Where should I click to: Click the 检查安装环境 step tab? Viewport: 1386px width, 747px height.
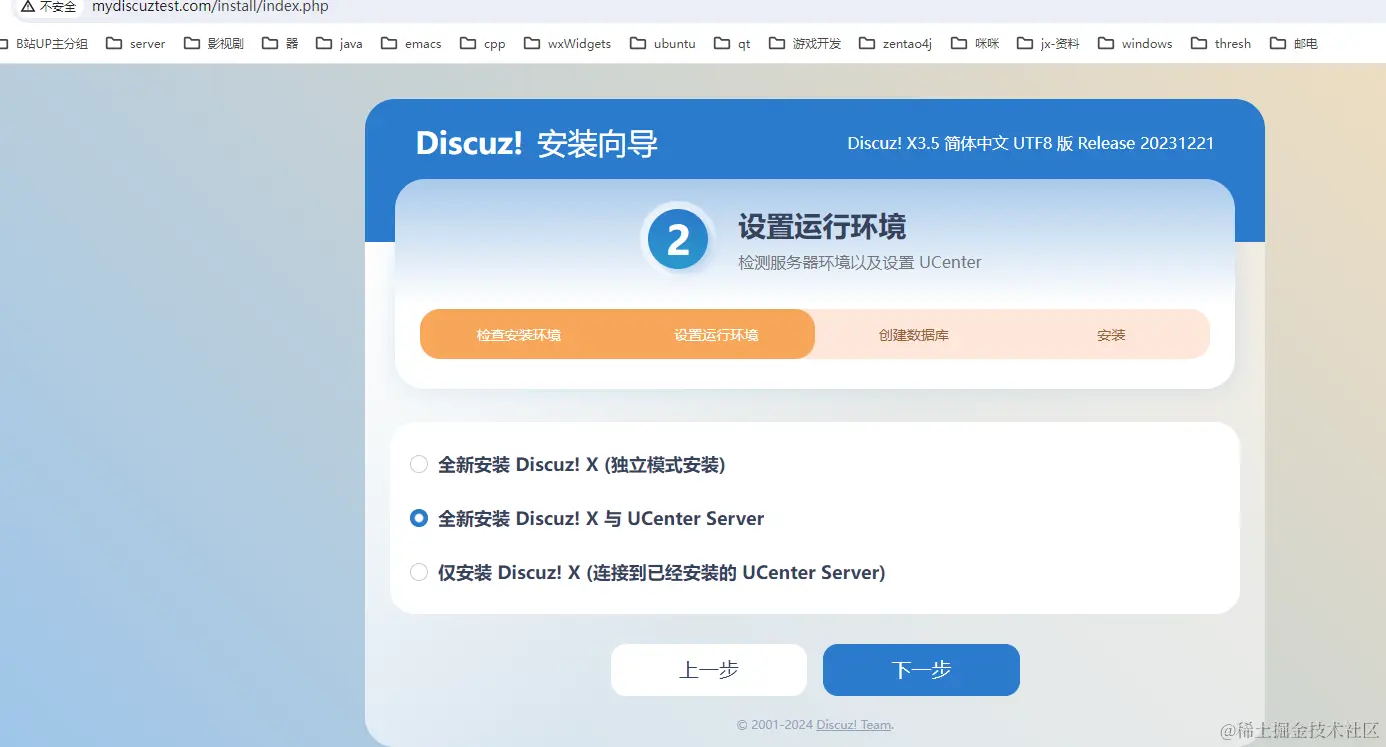518,335
